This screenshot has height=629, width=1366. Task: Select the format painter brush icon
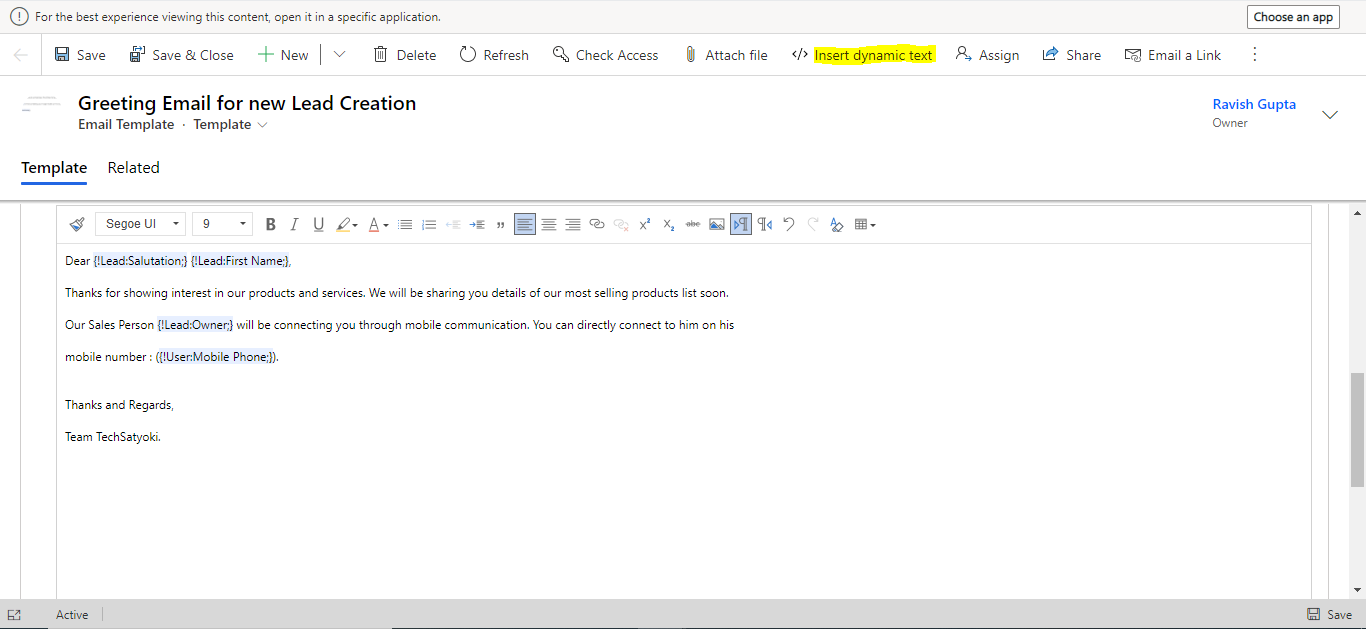click(75, 224)
